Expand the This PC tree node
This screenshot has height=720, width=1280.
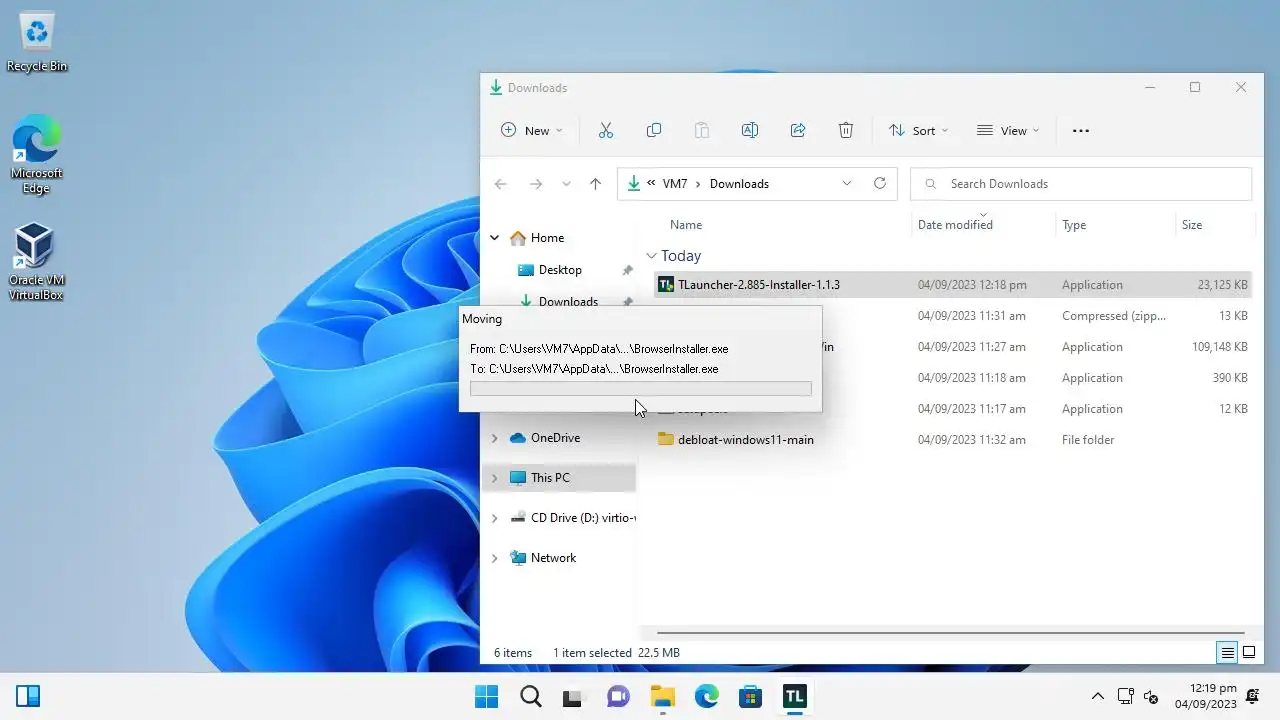(x=494, y=478)
